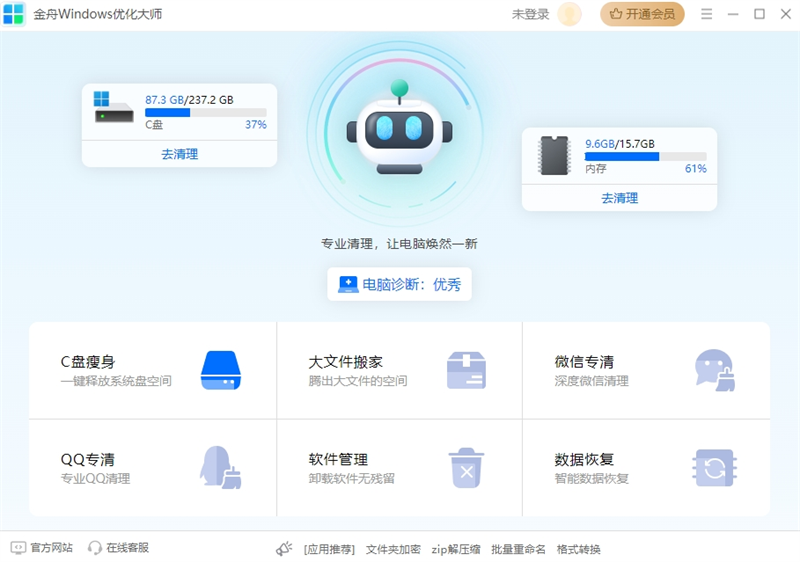Click the C盘 usage progress bar
Viewport: 800px width, 562px height.
point(206,113)
